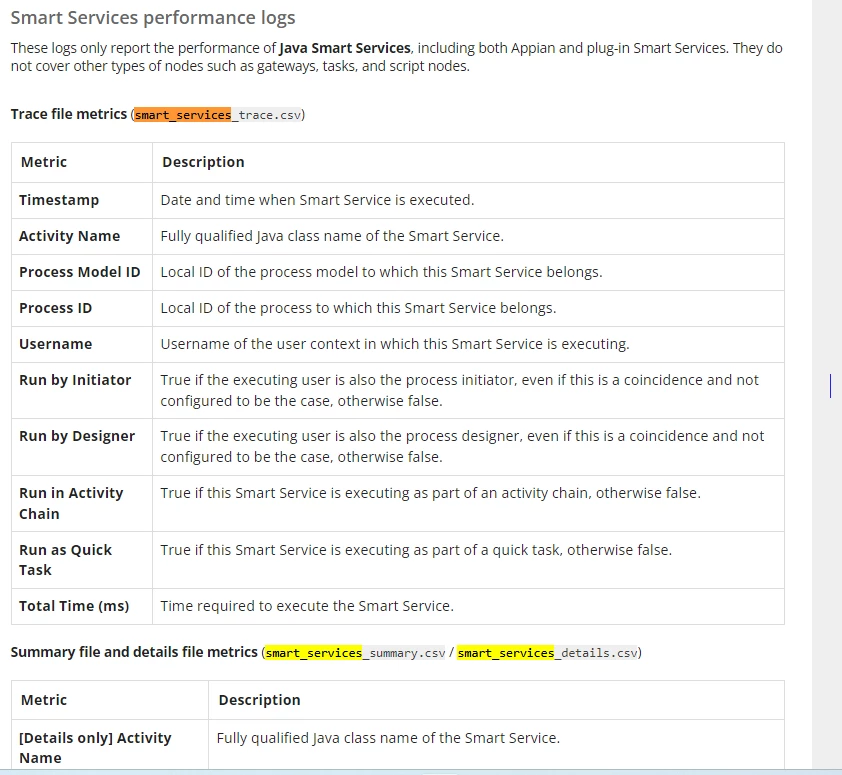Click the orange highlighted smart_services text in trace filename
The image size is (842, 775).
(x=183, y=115)
